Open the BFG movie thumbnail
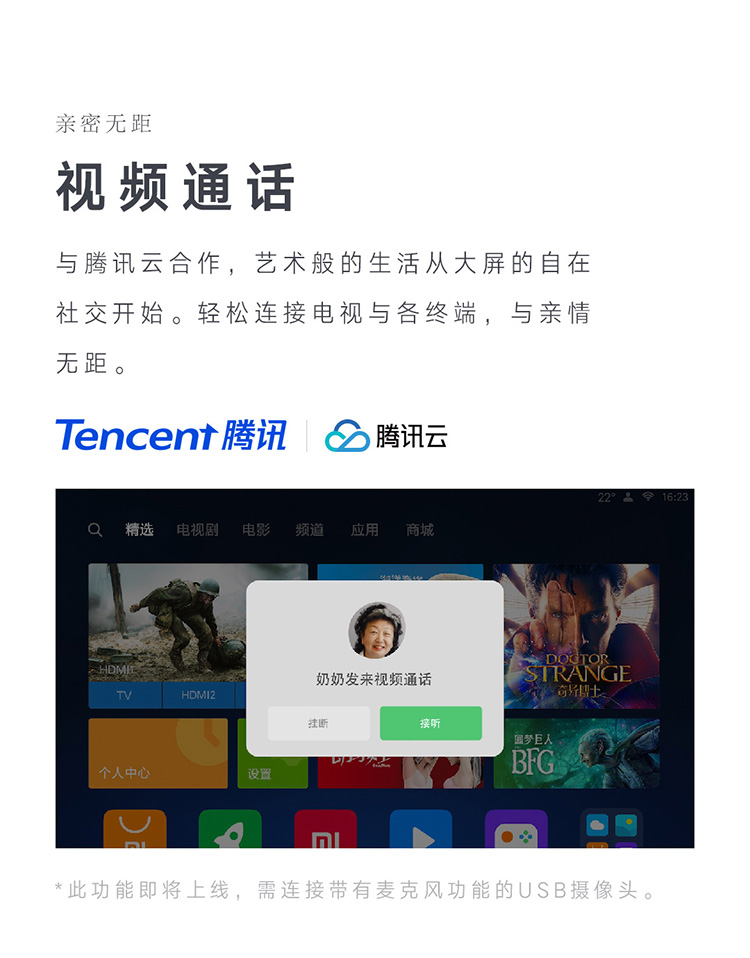The height and width of the screenshot is (958, 750). (x=576, y=753)
